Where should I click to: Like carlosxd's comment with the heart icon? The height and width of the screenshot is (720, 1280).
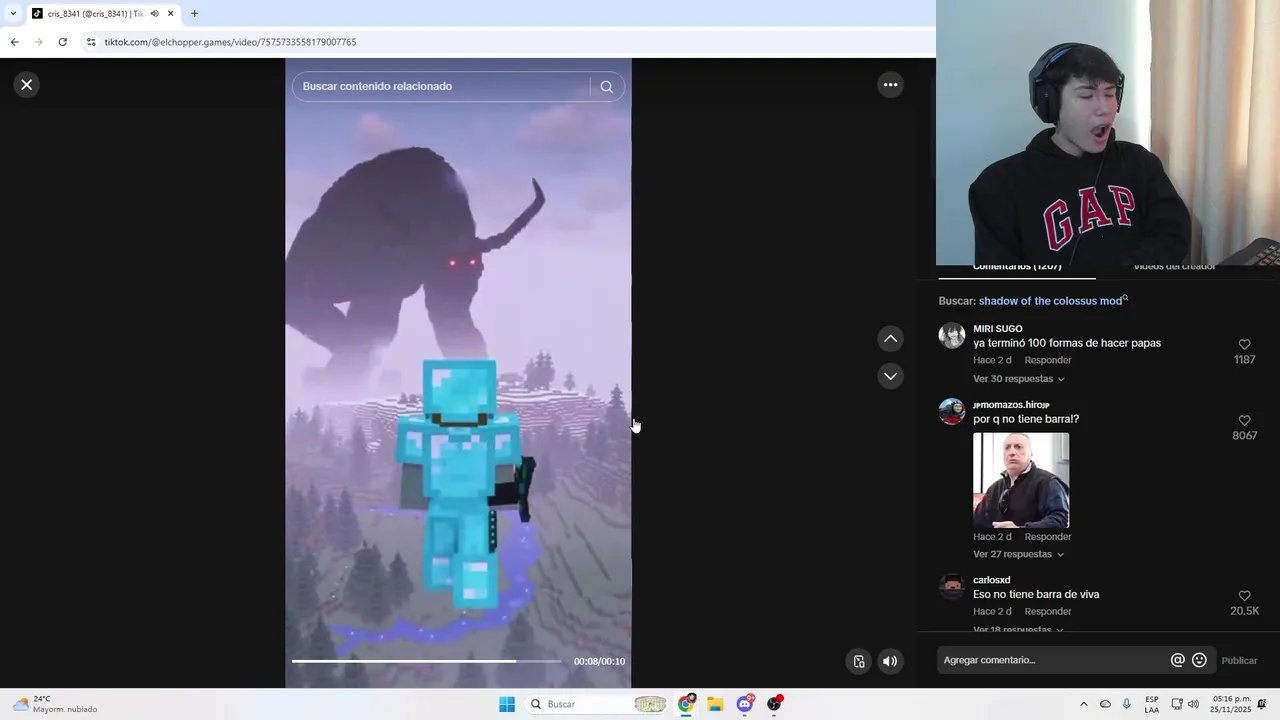[x=1244, y=596]
